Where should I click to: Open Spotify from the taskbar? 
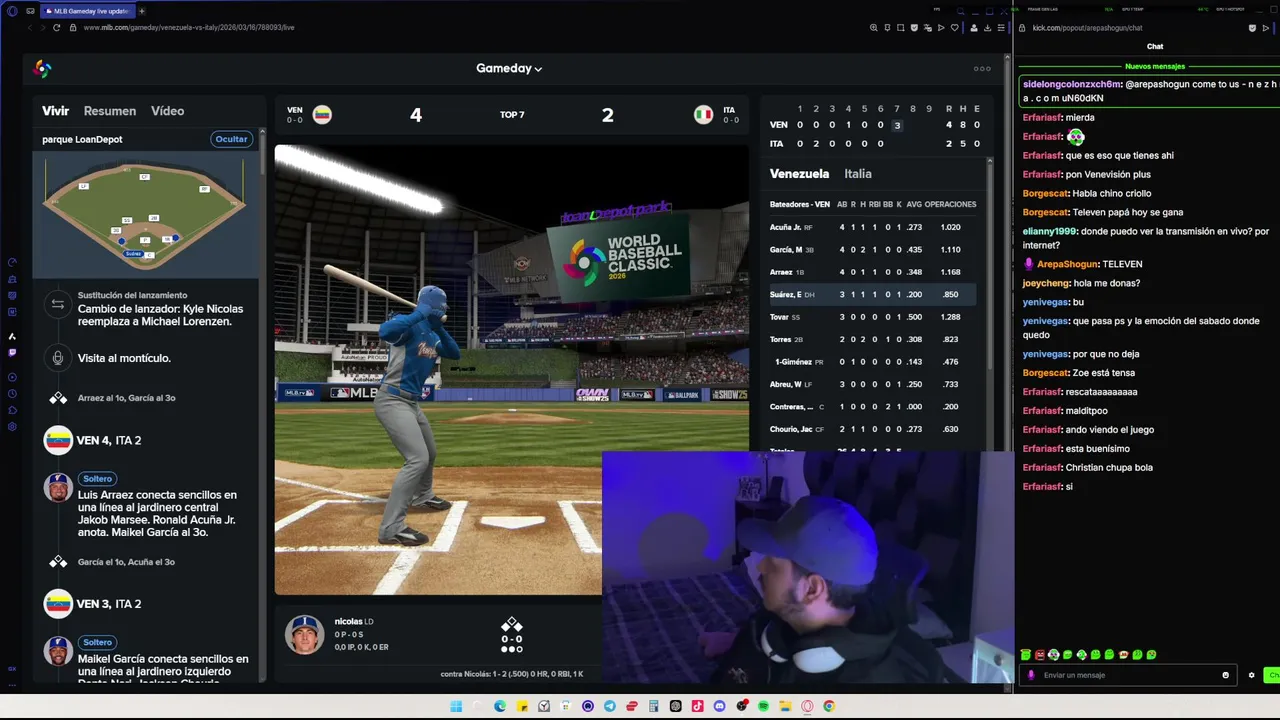pyautogui.click(x=763, y=706)
